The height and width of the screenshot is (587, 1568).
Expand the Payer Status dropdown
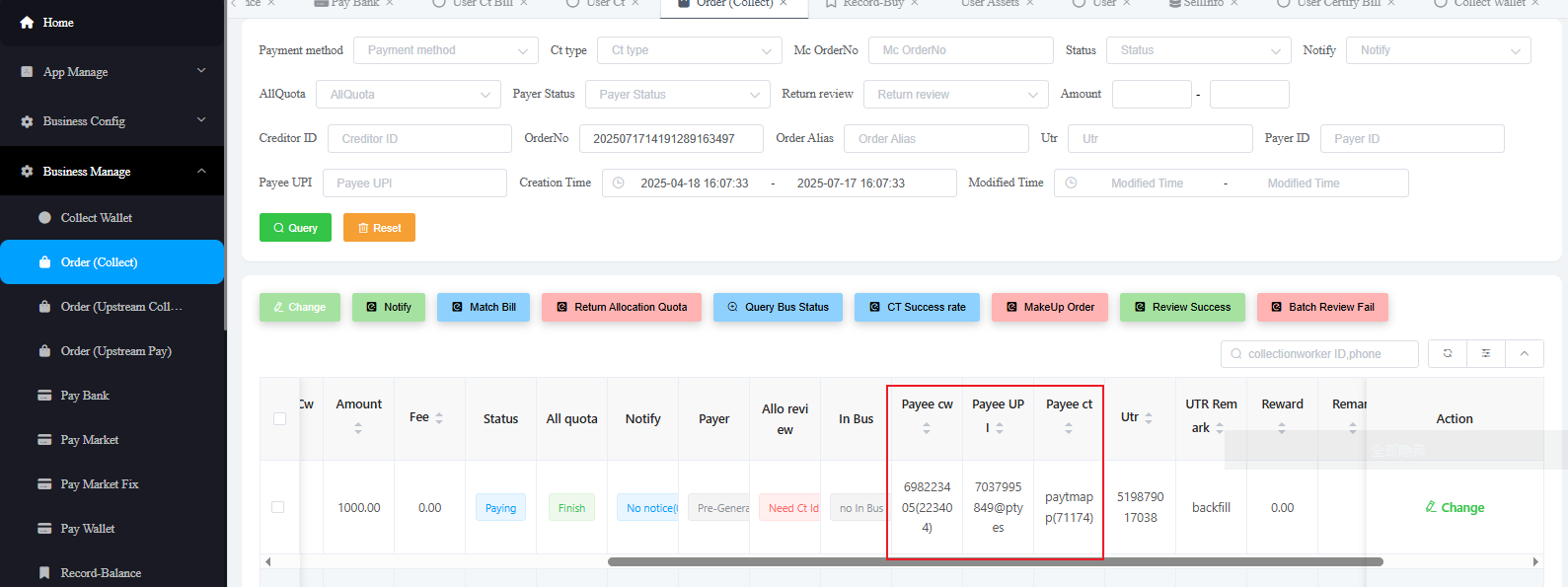(677, 95)
